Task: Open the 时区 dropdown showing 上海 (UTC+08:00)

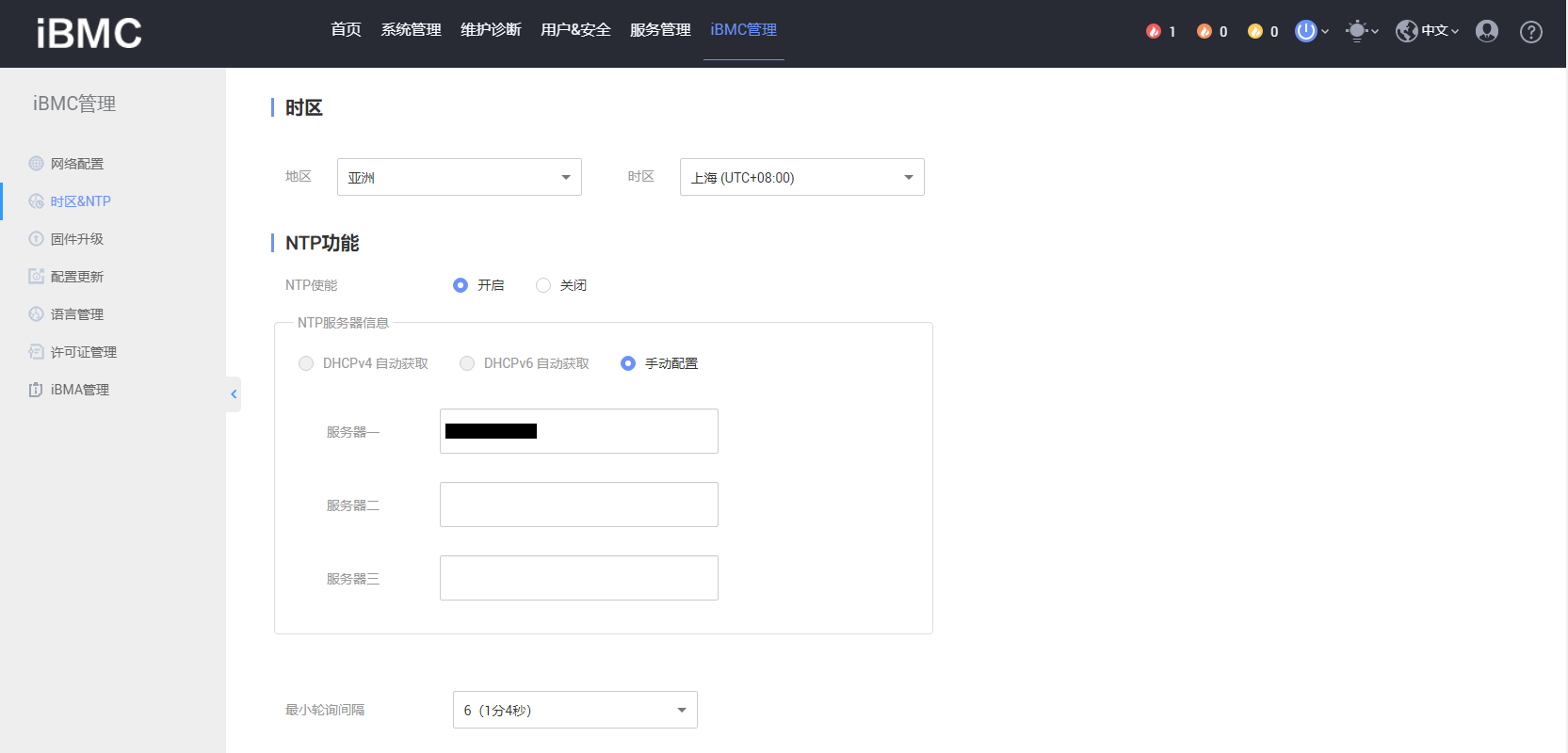Action: pyautogui.click(x=802, y=177)
